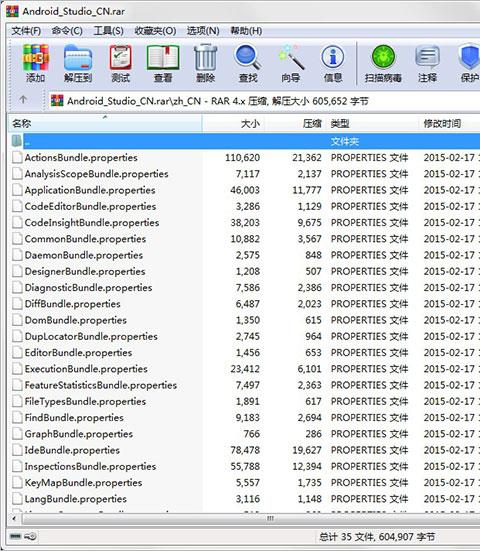Viewport: 480px width, 551px height.
Task: Click the horizontal scrollbar left arrow
Action: pyautogui.click(x=14, y=518)
